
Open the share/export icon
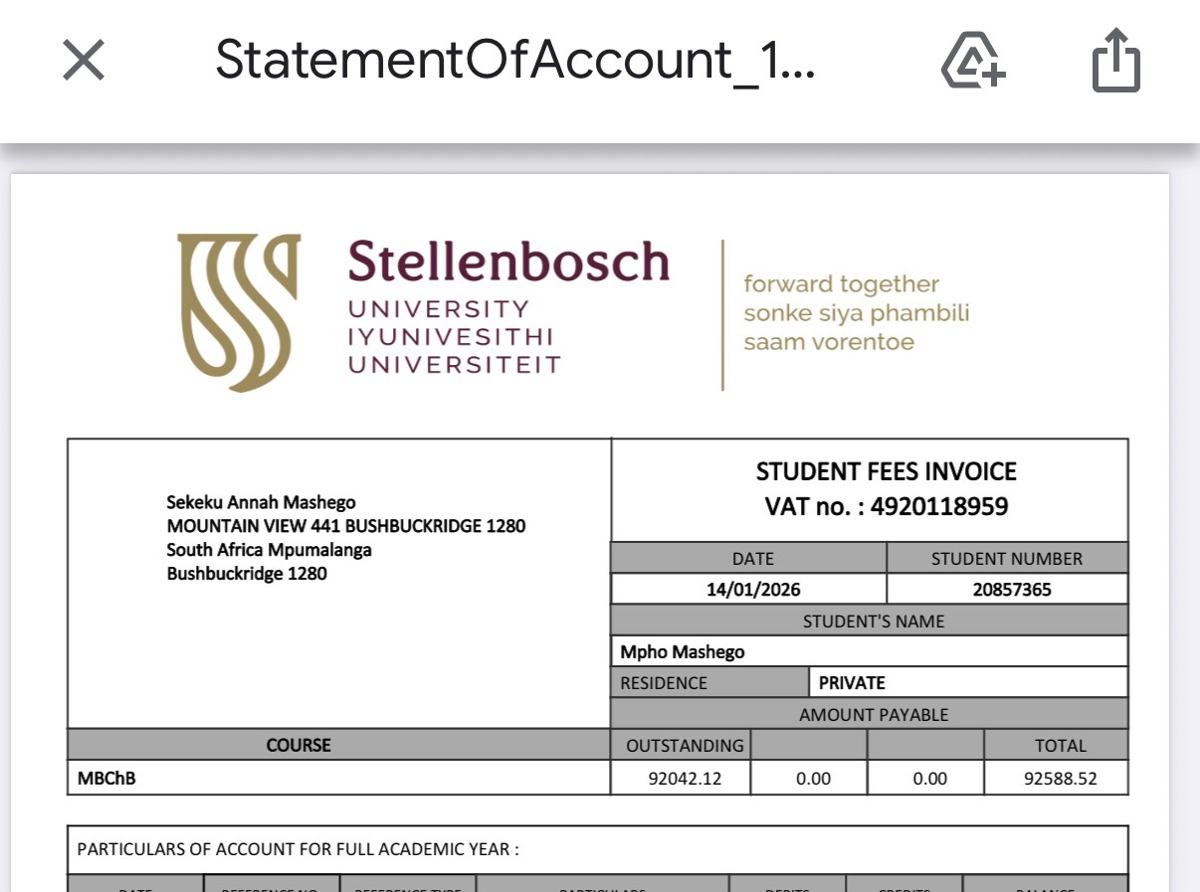[x=1115, y=61]
